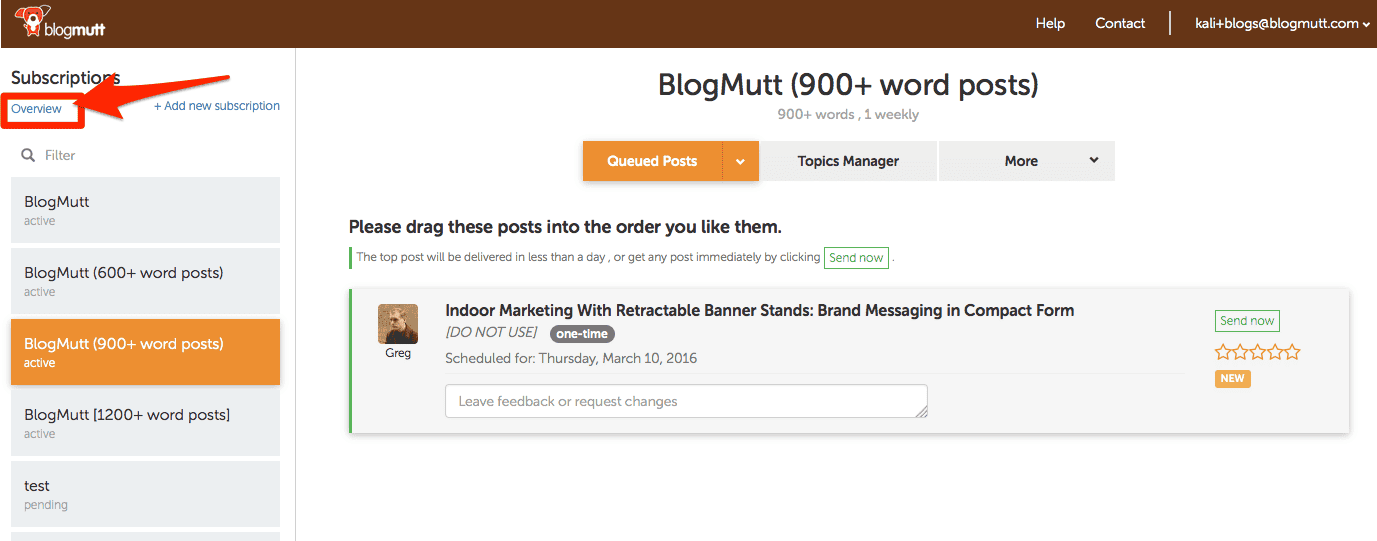
Task: Click Send now in the instruction text
Action: tap(856, 258)
